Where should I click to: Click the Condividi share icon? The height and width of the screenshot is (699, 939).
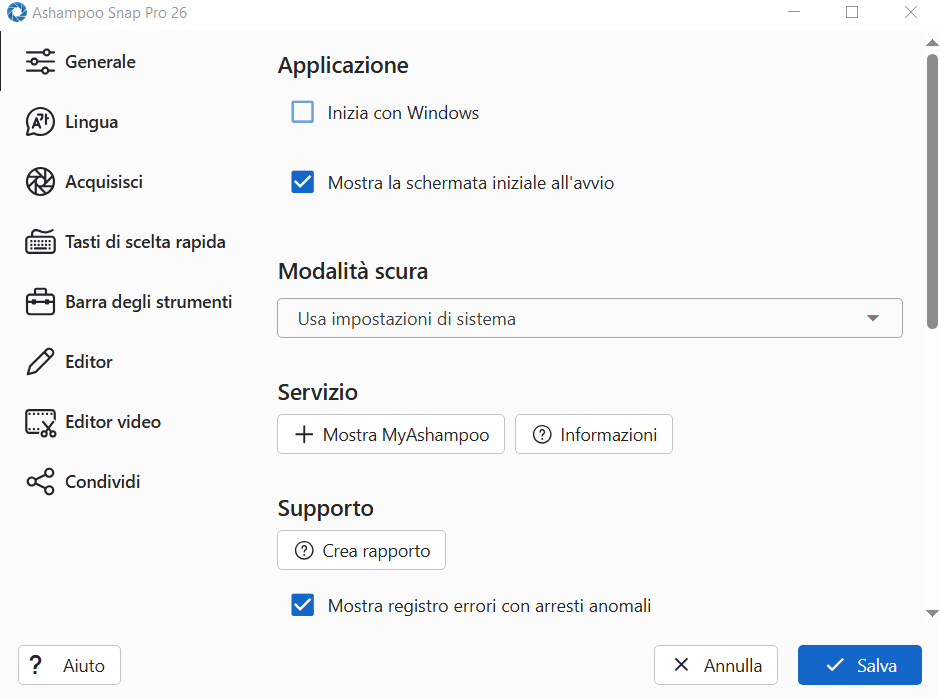click(40, 482)
